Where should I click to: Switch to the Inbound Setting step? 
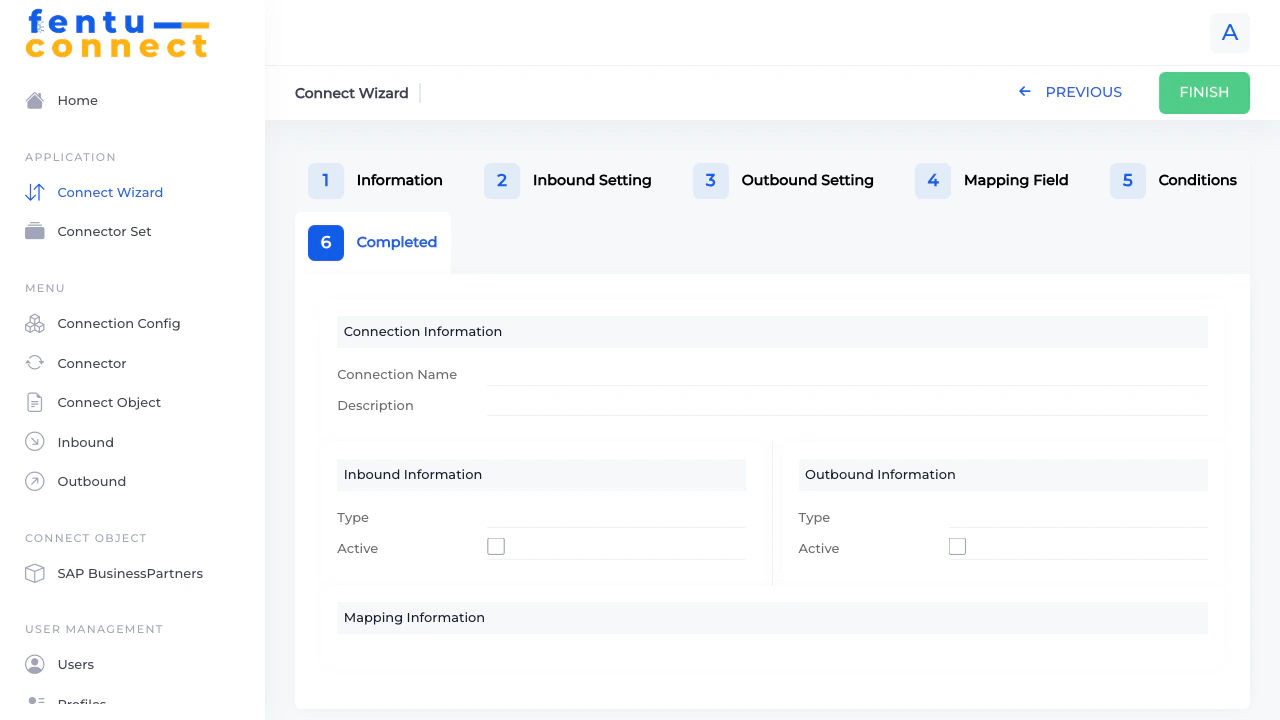coord(568,181)
